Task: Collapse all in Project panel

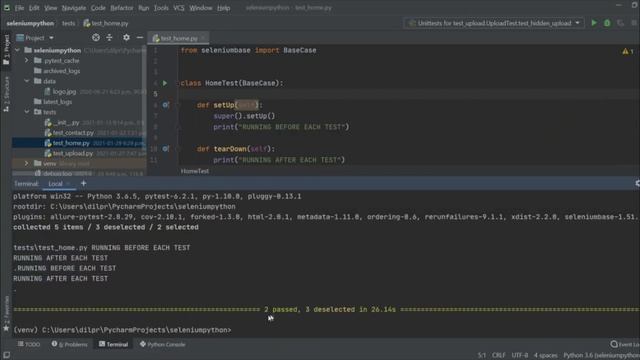Action: [x=109, y=38]
